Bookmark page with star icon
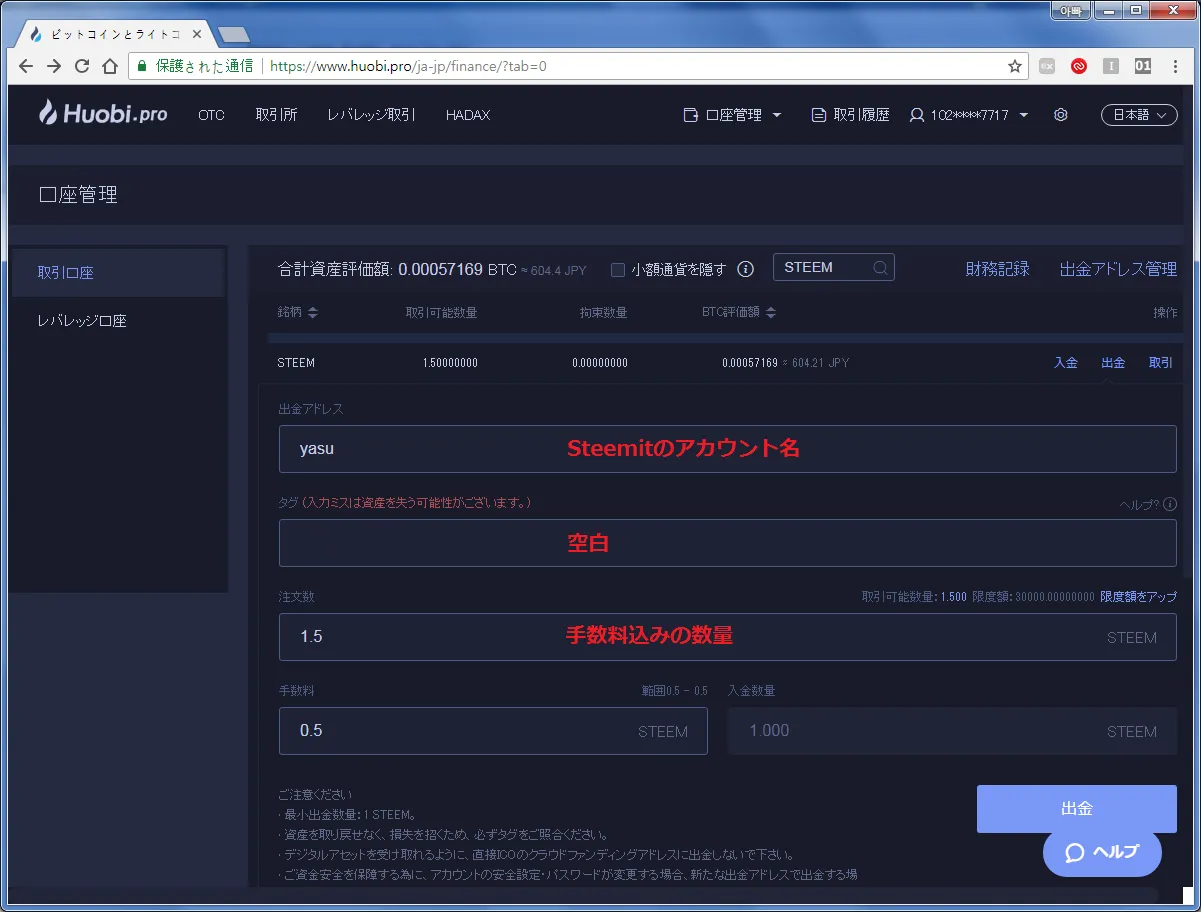Image resolution: width=1201 pixels, height=912 pixels. coord(1015,66)
